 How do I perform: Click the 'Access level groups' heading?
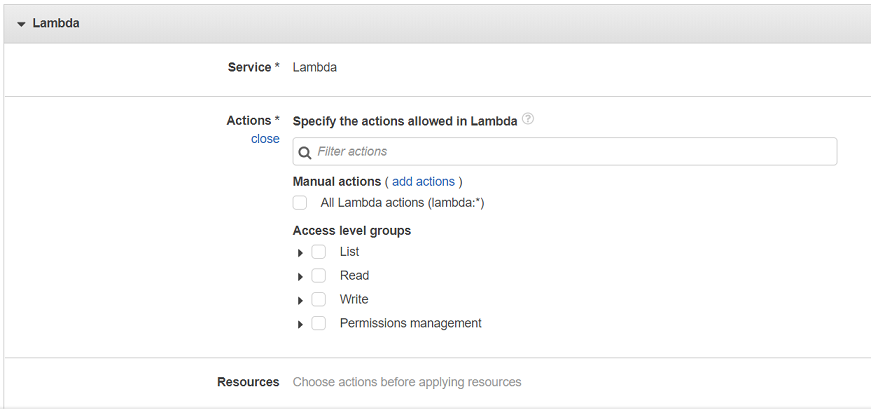pos(352,231)
